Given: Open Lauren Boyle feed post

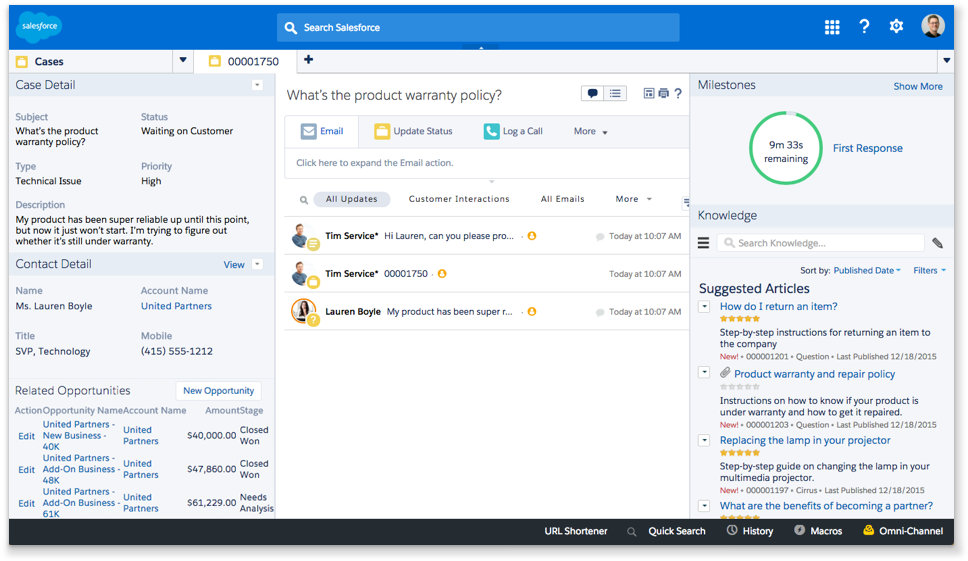Looking at the screenshot, I should point(486,312).
